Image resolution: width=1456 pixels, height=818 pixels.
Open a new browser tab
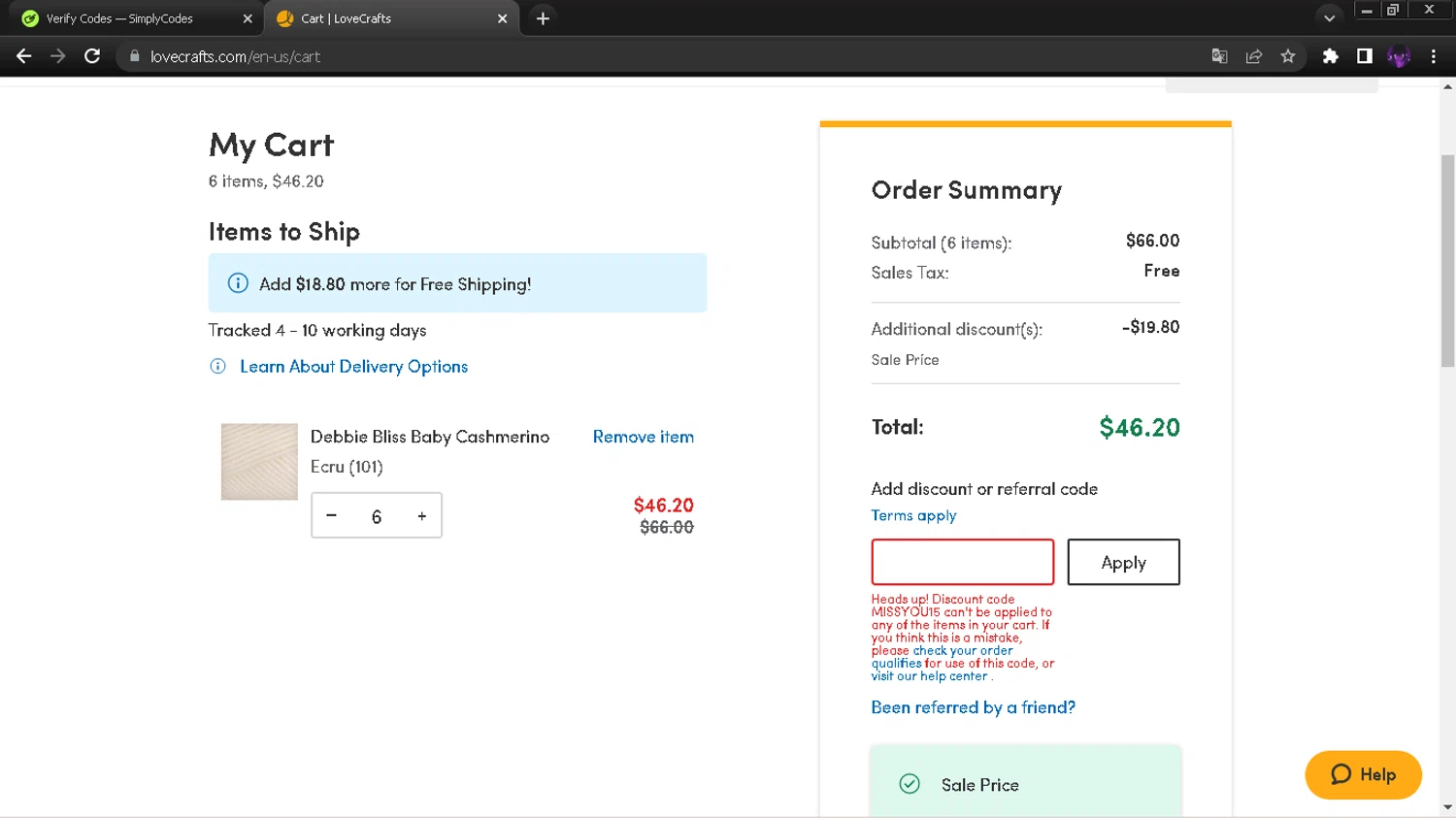click(x=543, y=18)
